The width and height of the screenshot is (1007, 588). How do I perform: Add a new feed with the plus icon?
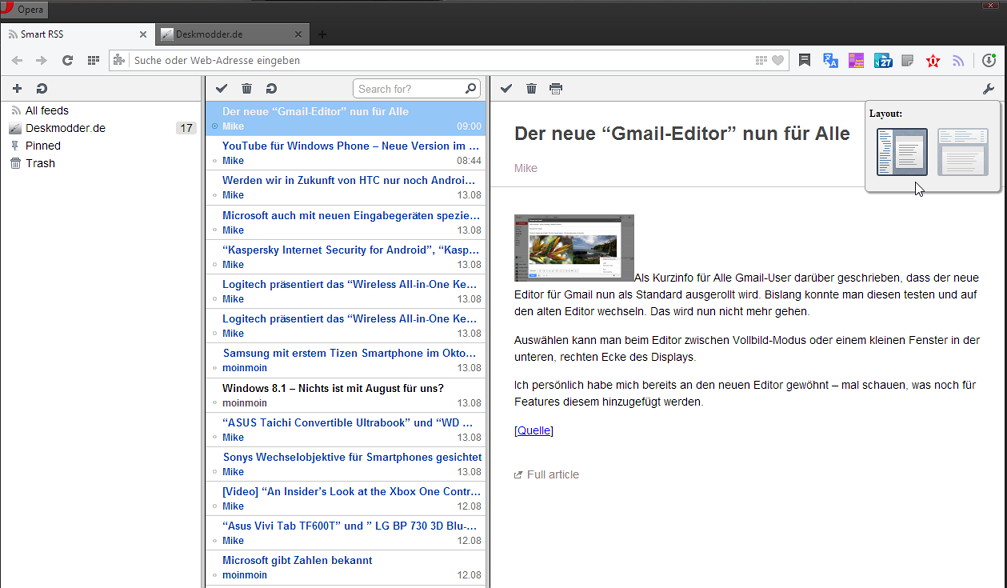pyautogui.click(x=17, y=89)
